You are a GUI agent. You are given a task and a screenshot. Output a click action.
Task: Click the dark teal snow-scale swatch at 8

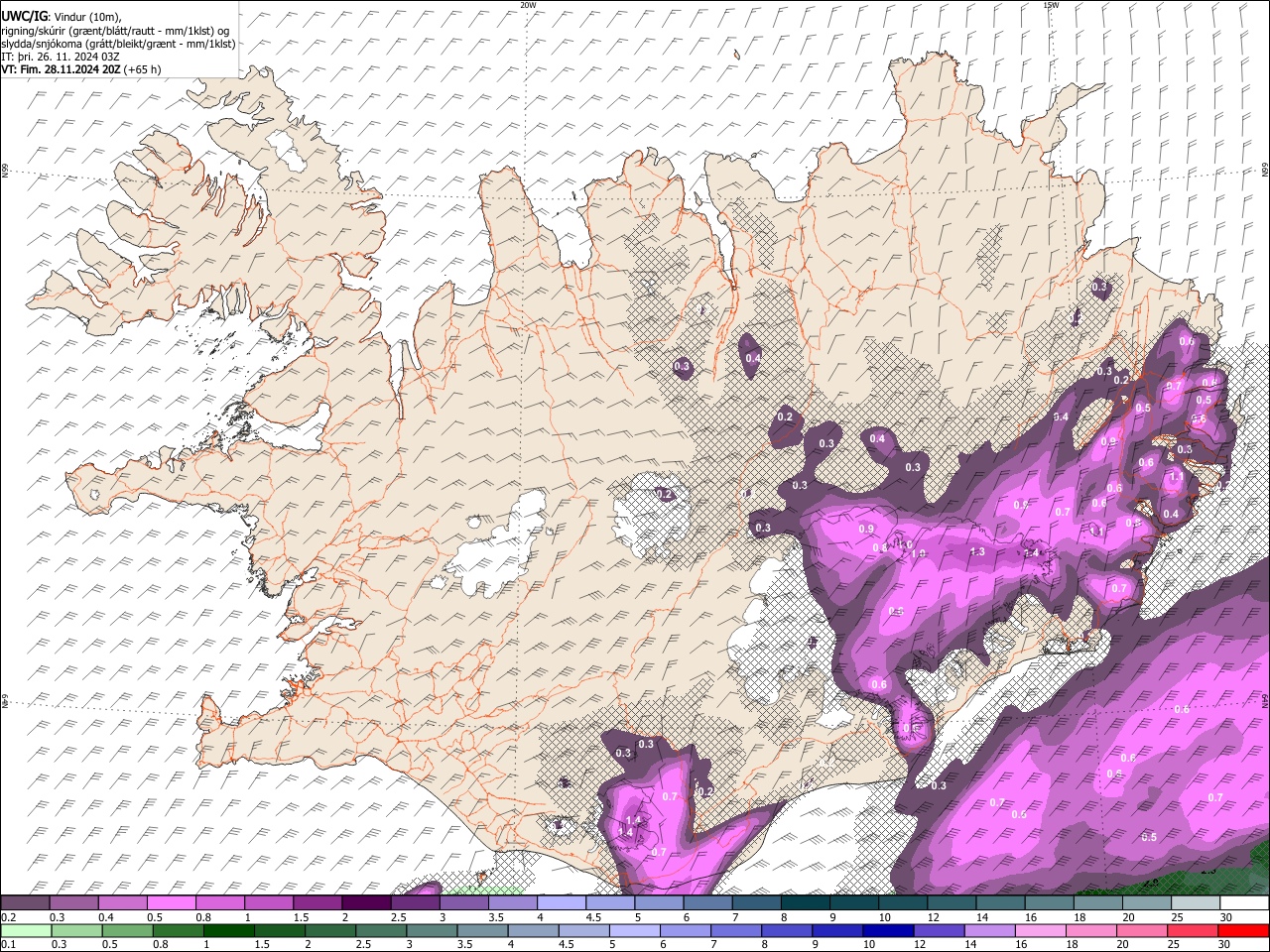(x=805, y=902)
